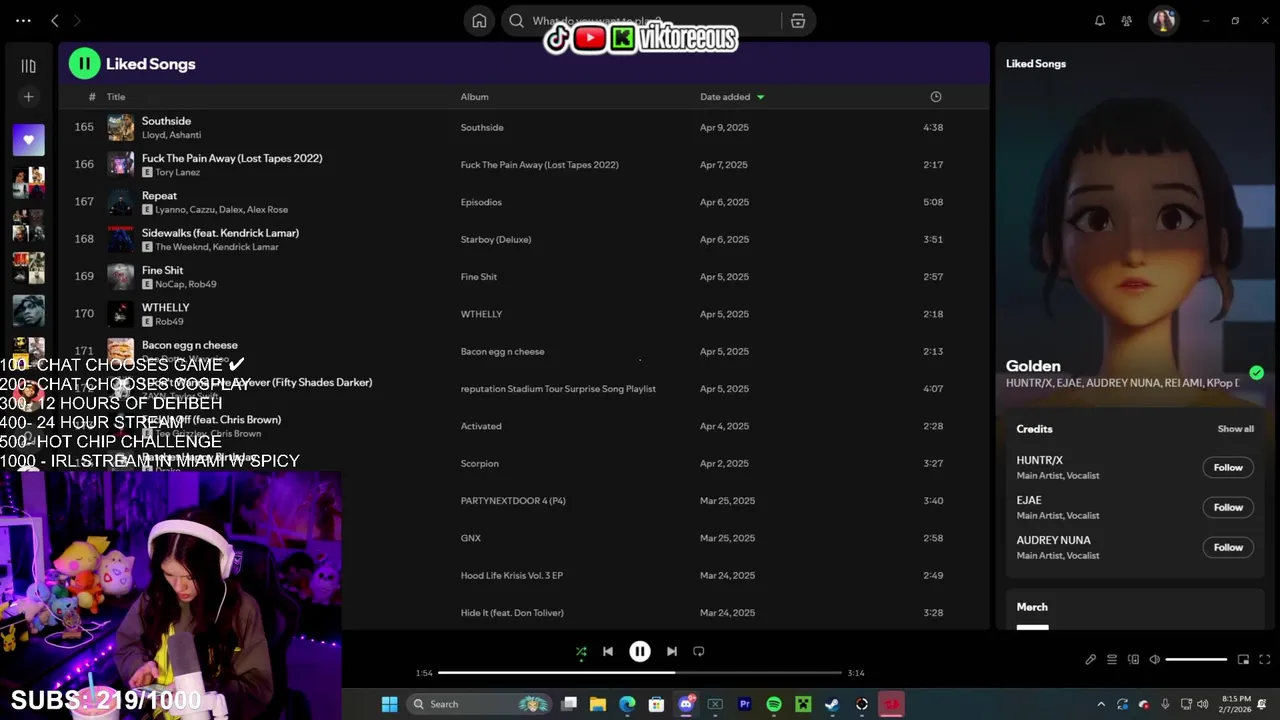
Task: Skip to the next track
Action: click(x=672, y=651)
